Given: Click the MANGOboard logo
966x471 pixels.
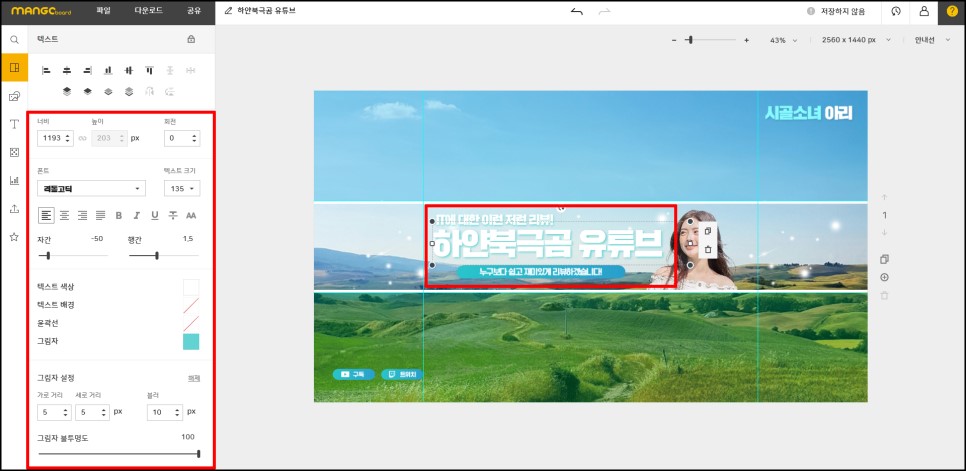Looking at the screenshot, I should click(41, 11).
